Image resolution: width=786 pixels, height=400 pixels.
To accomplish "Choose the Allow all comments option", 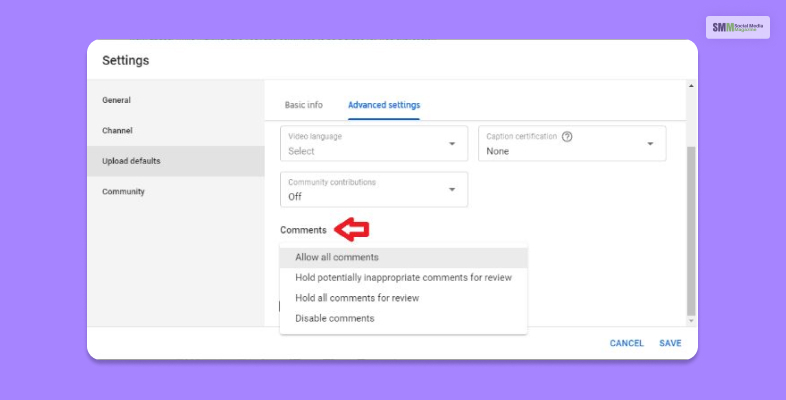I will click(337, 257).
